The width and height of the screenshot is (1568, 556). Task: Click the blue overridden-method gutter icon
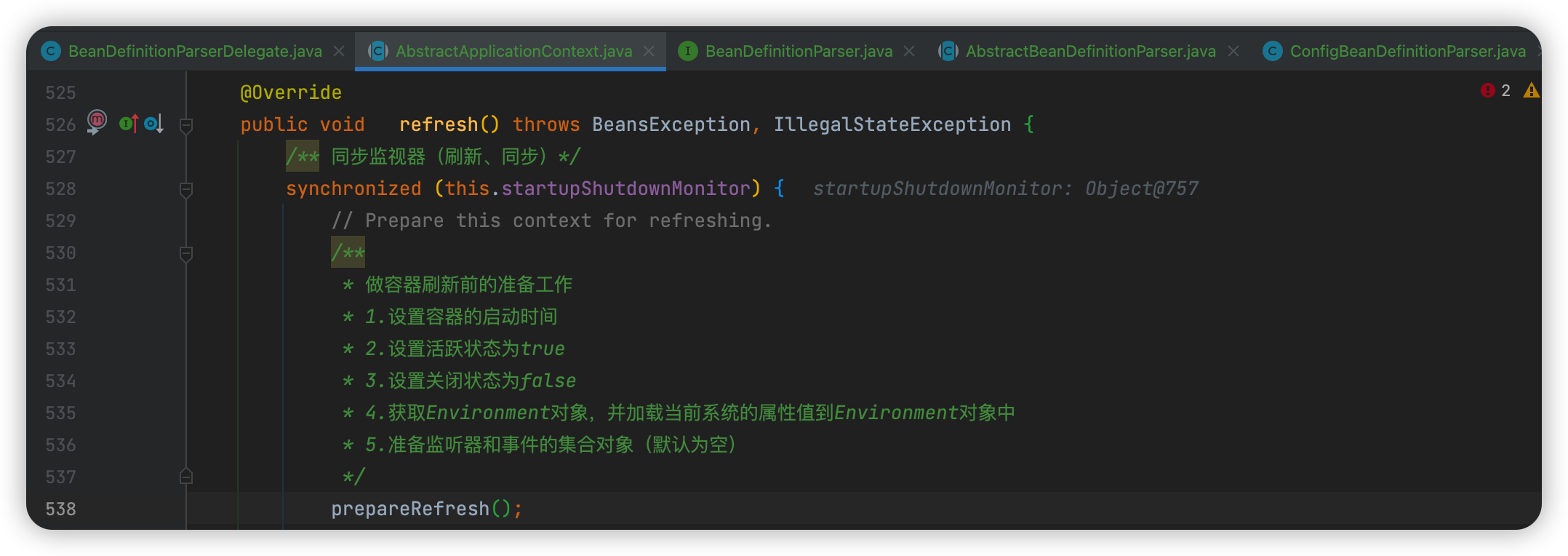[153, 124]
